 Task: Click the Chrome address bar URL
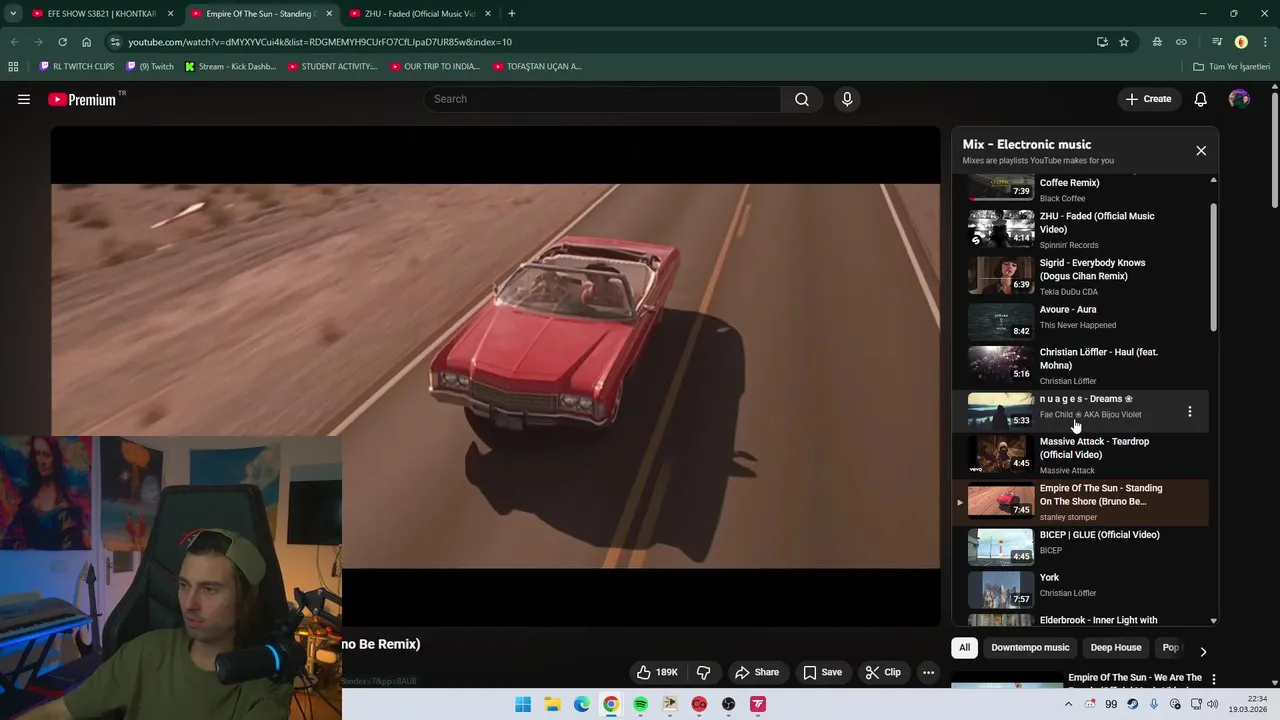point(320,42)
